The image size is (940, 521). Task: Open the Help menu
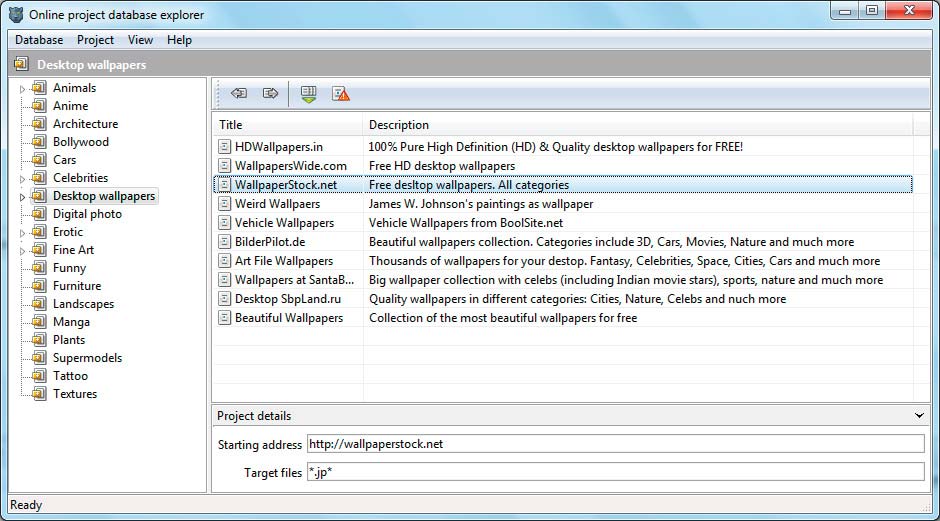point(179,40)
